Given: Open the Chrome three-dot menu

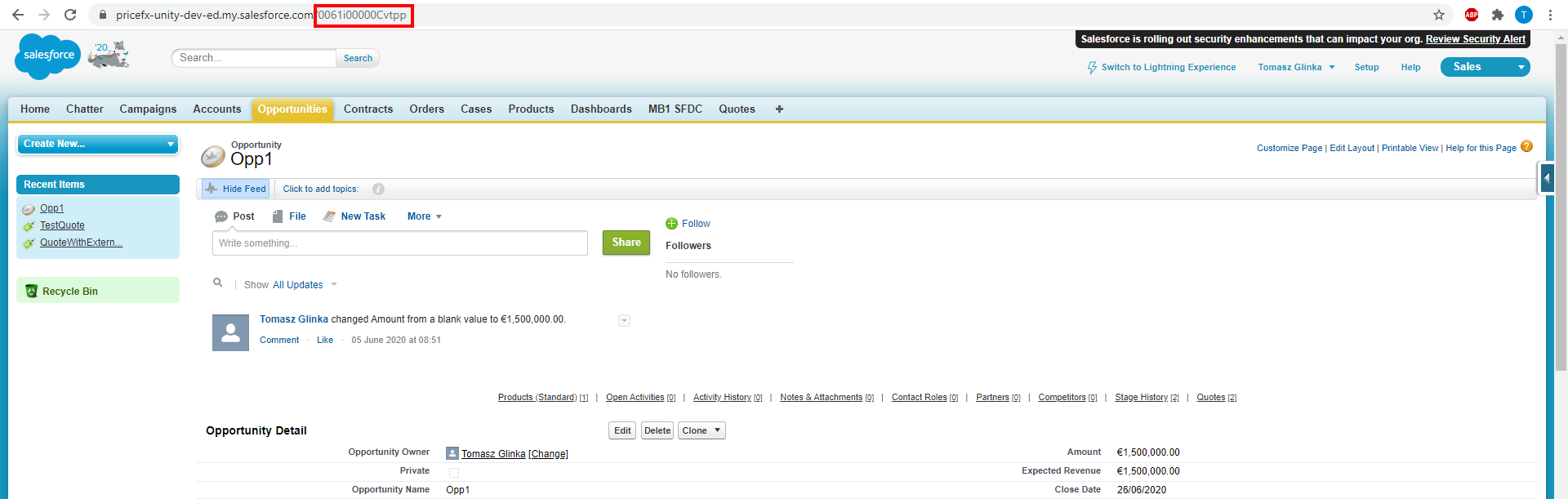Looking at the screenshot, I should pyautogui.click(x=1550, y=15).
